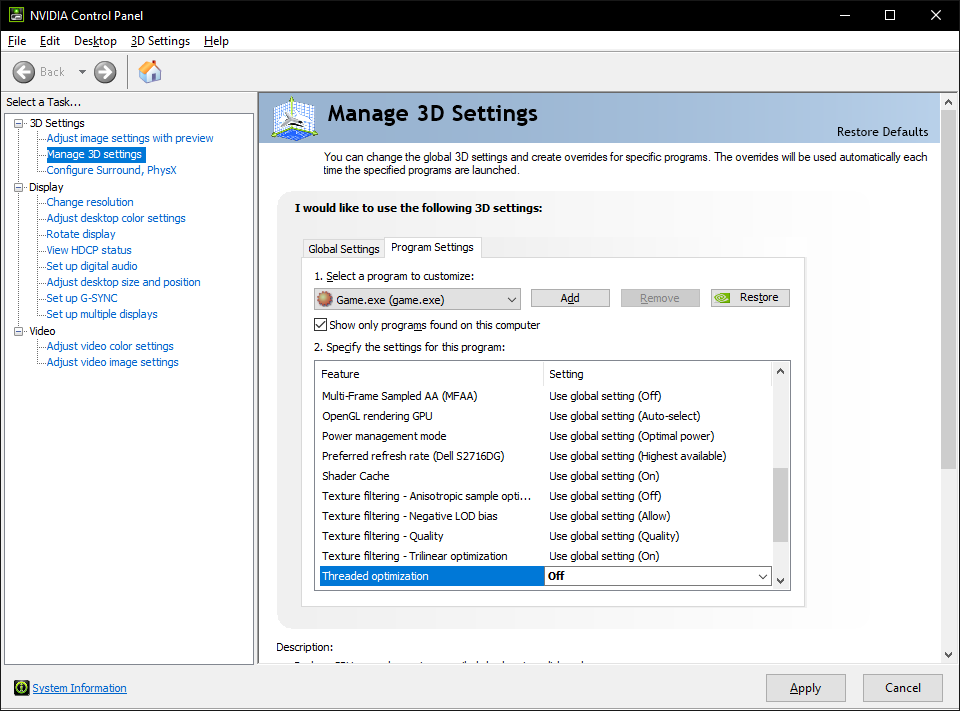This screenshot has width=960, height=711.
Task: Open Set up digital audio
Action: (92, 266)
